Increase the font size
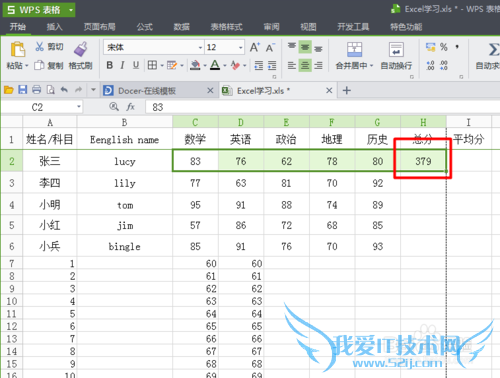This screenshot has height=378, width=500. click(x=255, y=47)
